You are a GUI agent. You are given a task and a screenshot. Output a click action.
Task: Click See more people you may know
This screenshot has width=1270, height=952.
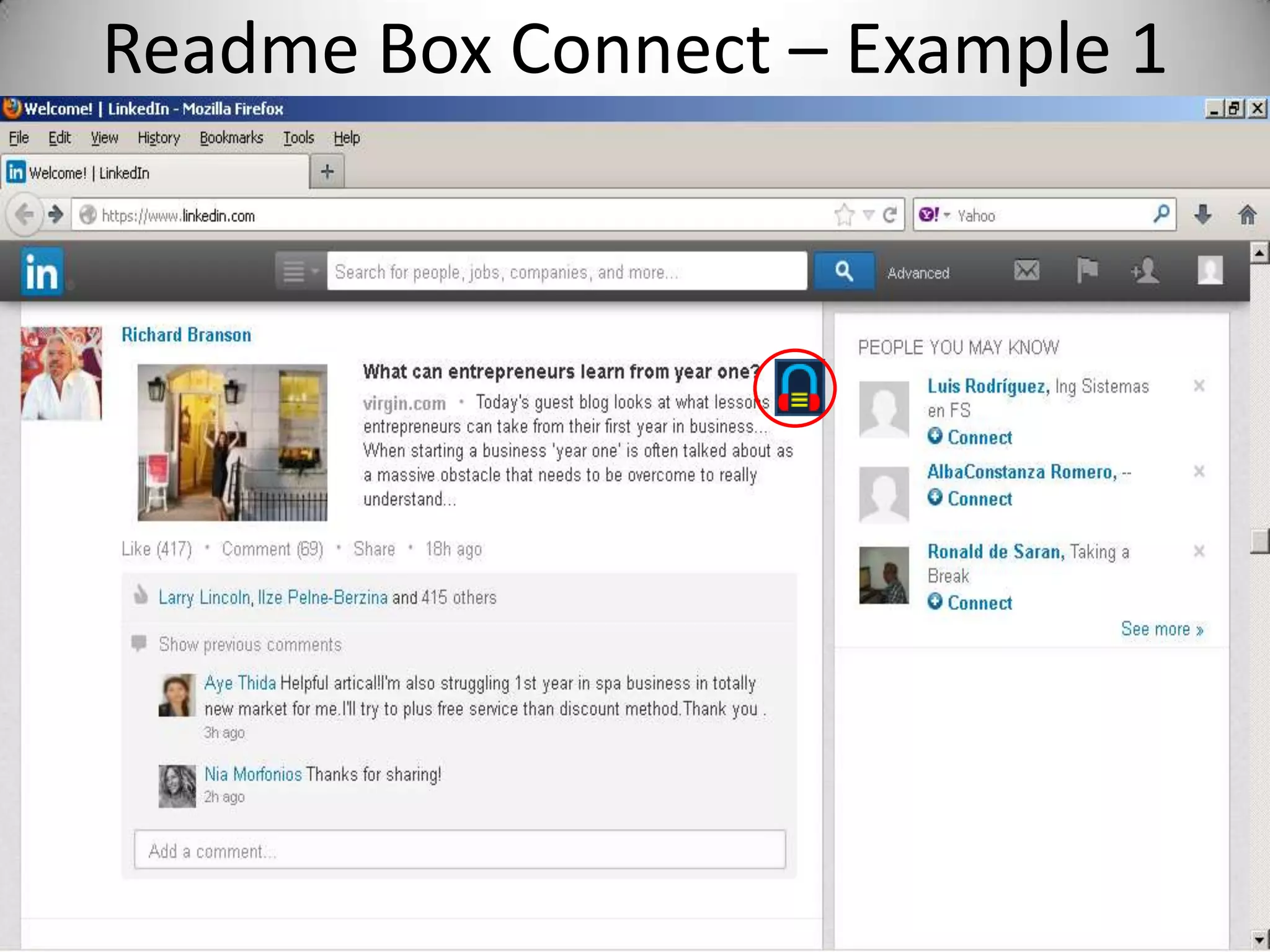[1162, 629]
